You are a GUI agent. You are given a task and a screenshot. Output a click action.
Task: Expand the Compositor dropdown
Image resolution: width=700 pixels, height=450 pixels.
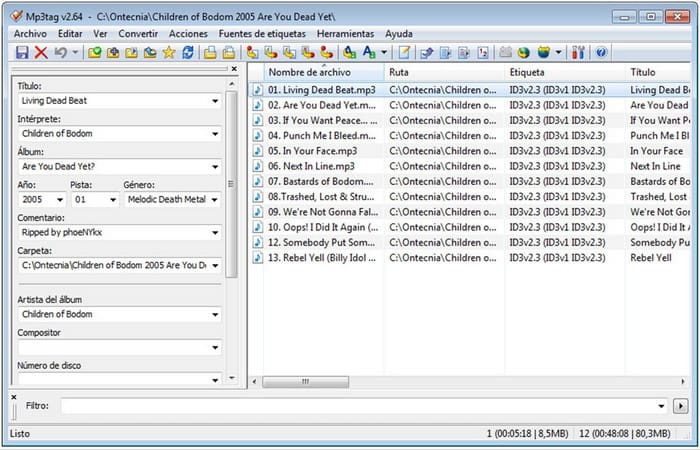point(215,348)
